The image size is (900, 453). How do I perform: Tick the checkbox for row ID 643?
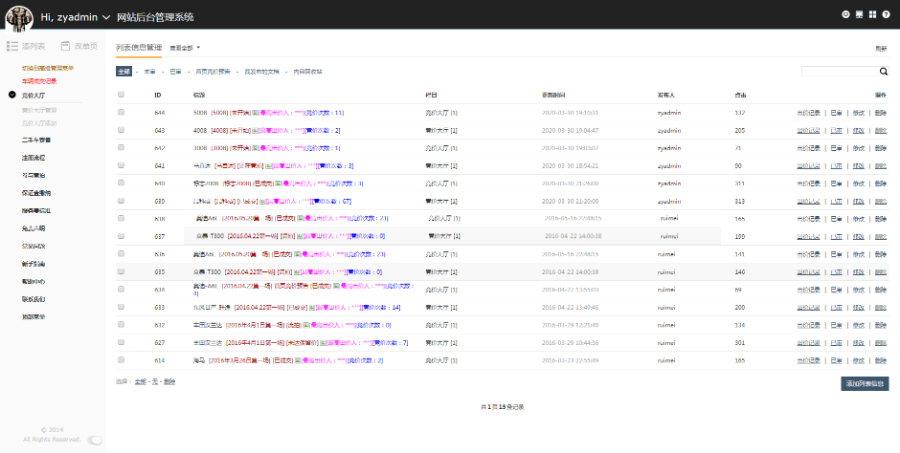[x=121, y=130]
